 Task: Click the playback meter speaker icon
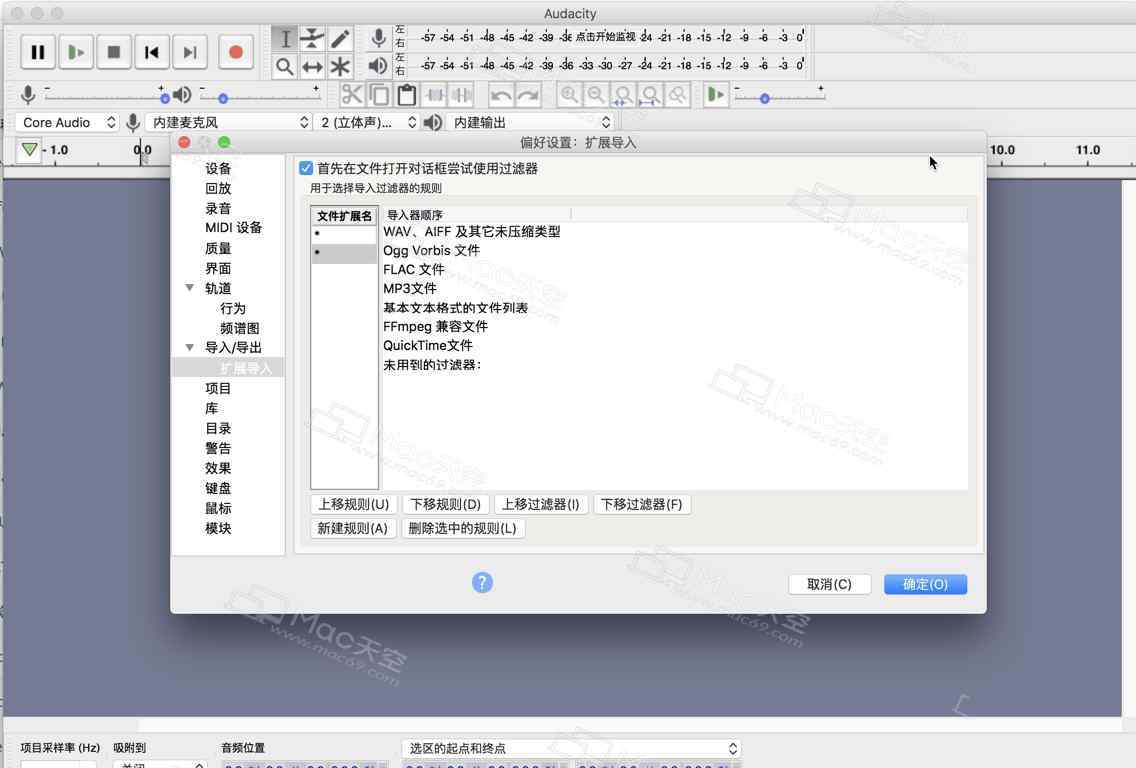pyautogui.click(x=377, y=66)
